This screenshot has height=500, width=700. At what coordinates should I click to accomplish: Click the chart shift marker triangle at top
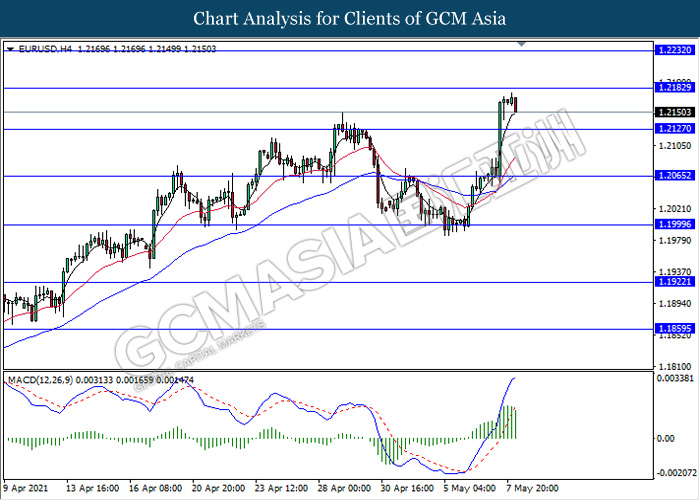[x=521, y=44]
